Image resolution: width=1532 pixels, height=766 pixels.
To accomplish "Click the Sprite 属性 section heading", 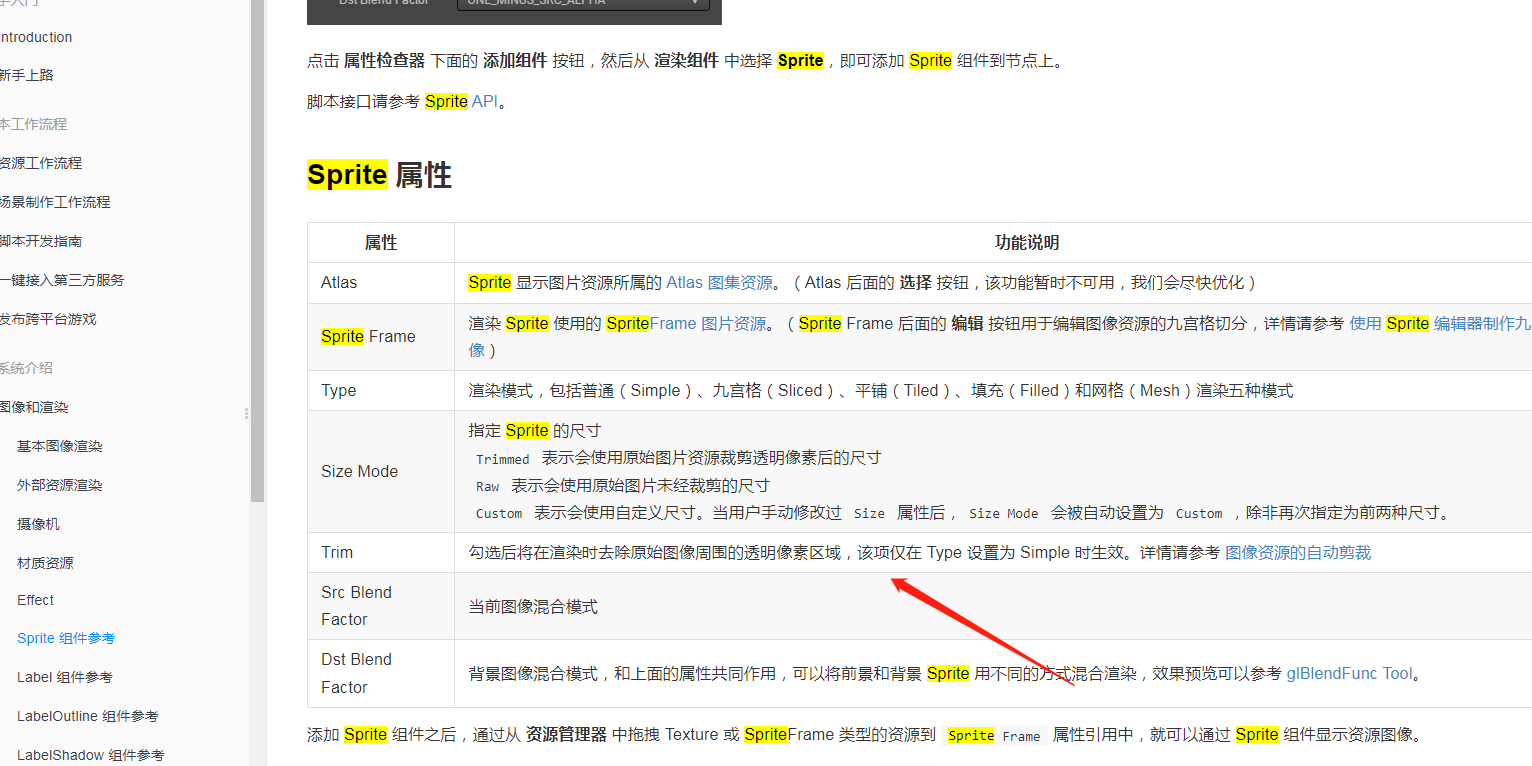I will click(380, 175).
